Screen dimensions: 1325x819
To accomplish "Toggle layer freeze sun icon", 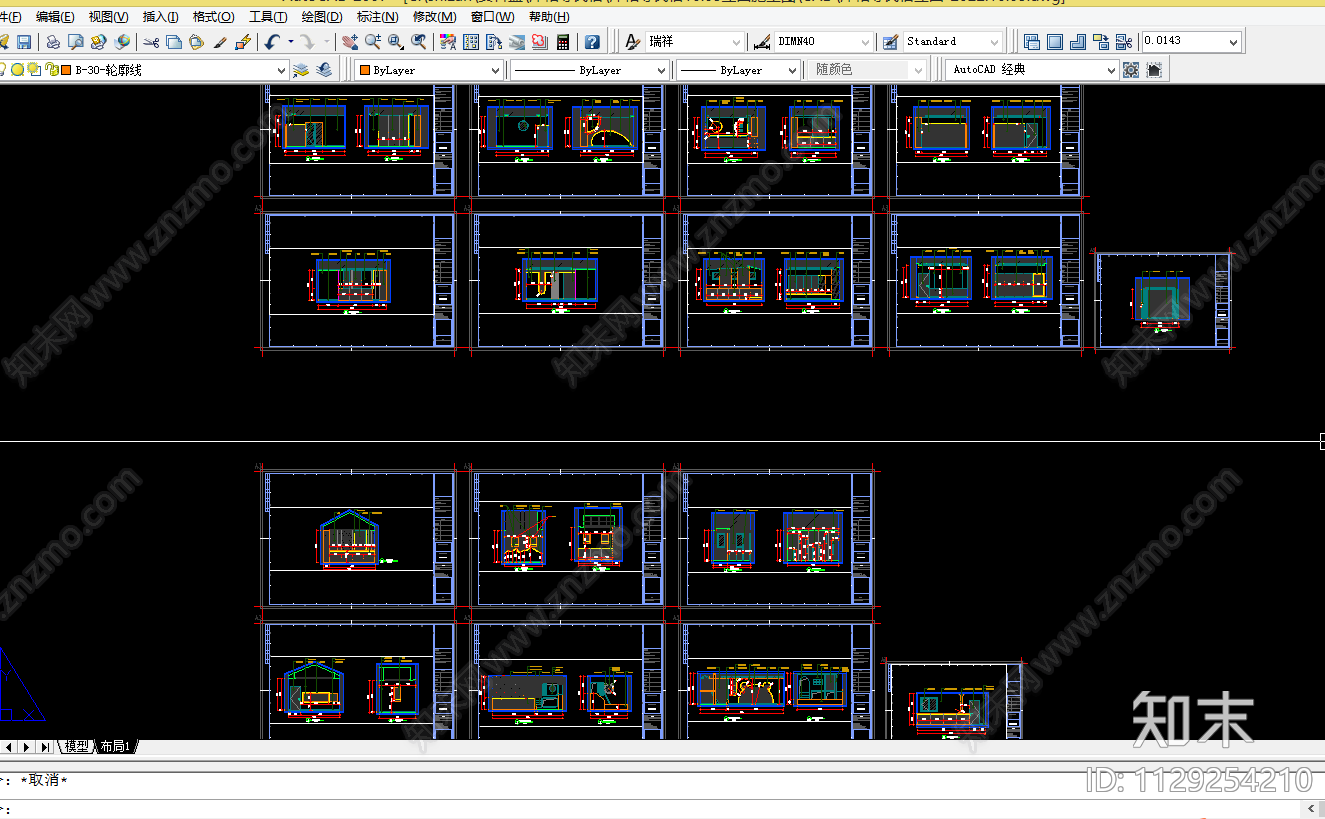I will tap(17, 69).
